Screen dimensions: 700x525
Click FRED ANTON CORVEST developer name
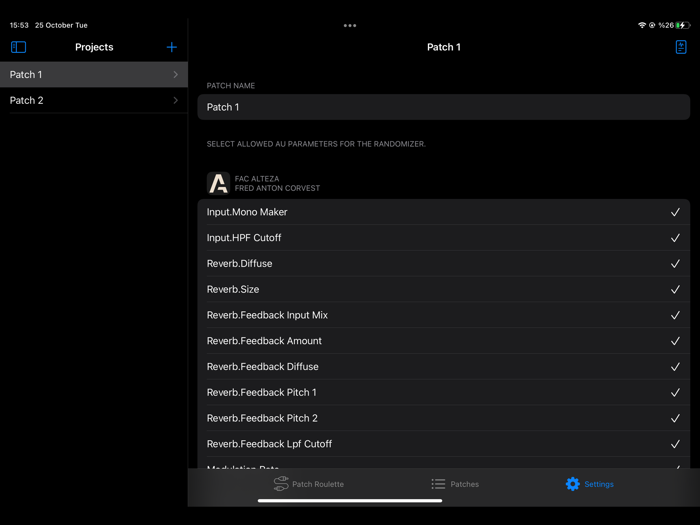(277, 188)
